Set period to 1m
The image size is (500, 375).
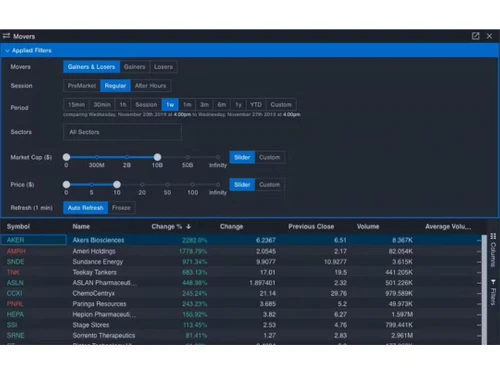point(187,105)
